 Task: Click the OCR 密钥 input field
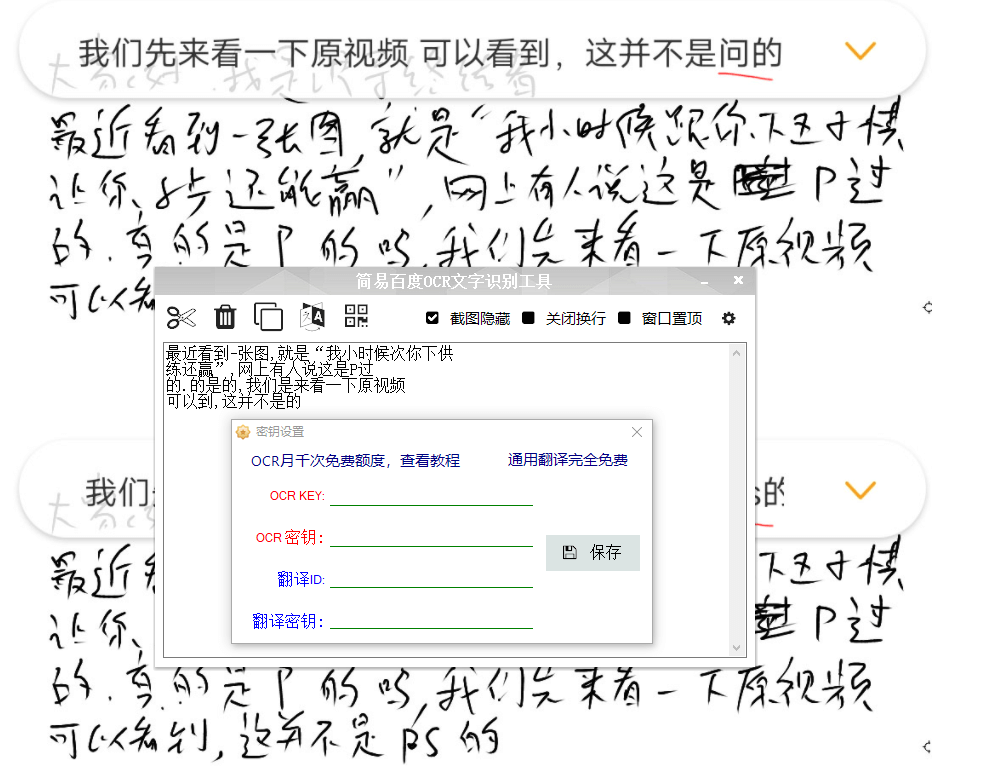tap(431, 537)
